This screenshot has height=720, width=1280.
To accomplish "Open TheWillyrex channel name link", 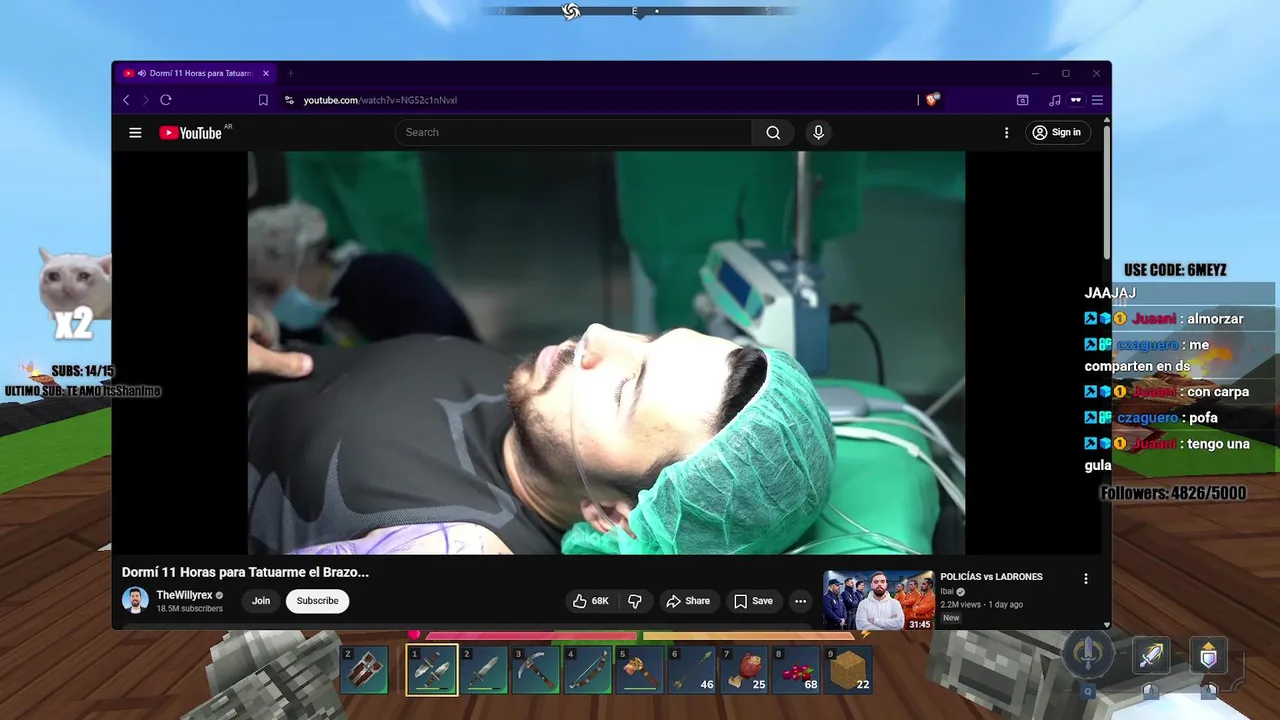I will 184,595.
